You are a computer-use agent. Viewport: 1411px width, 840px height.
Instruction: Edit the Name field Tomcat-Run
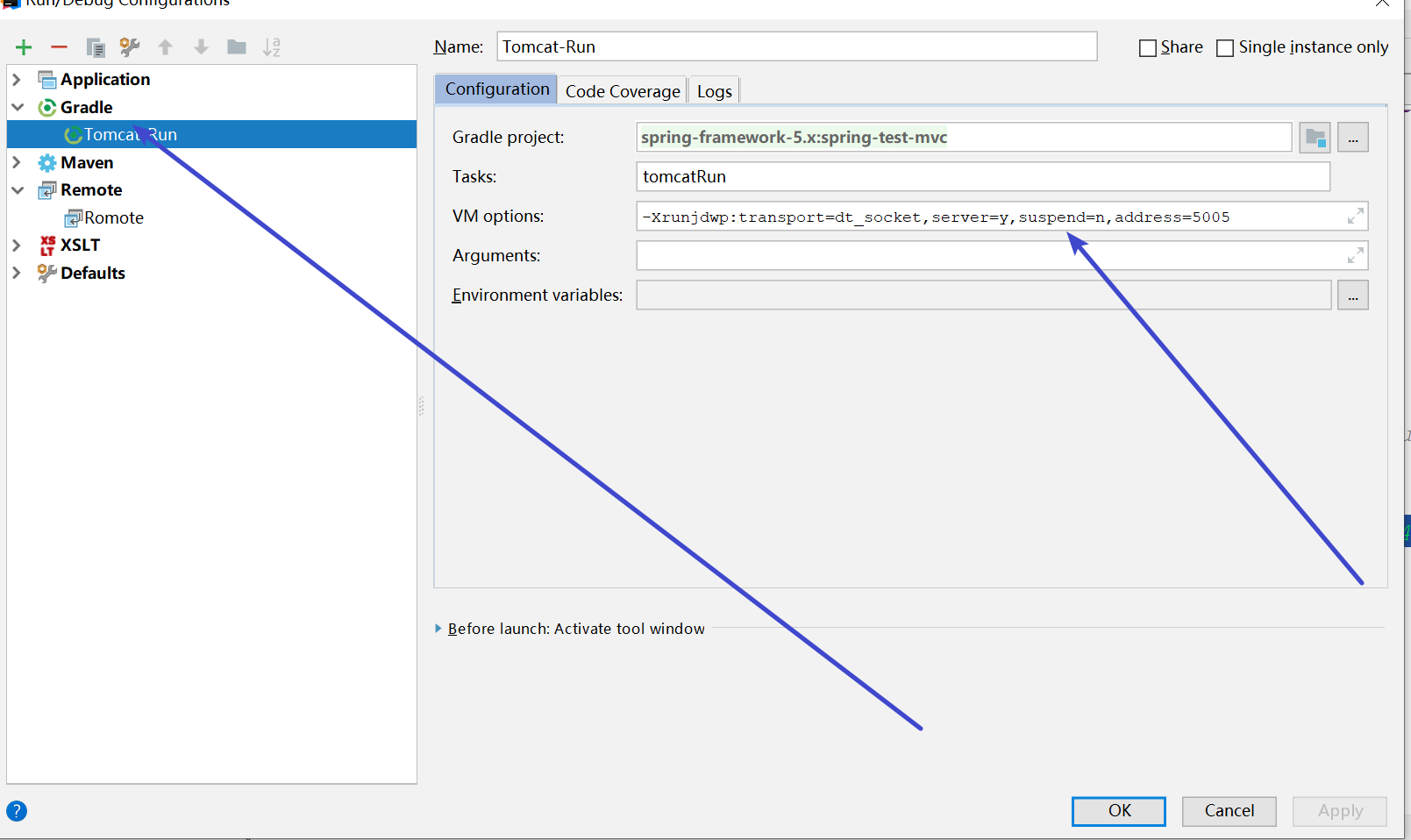[x=797, y=46]
